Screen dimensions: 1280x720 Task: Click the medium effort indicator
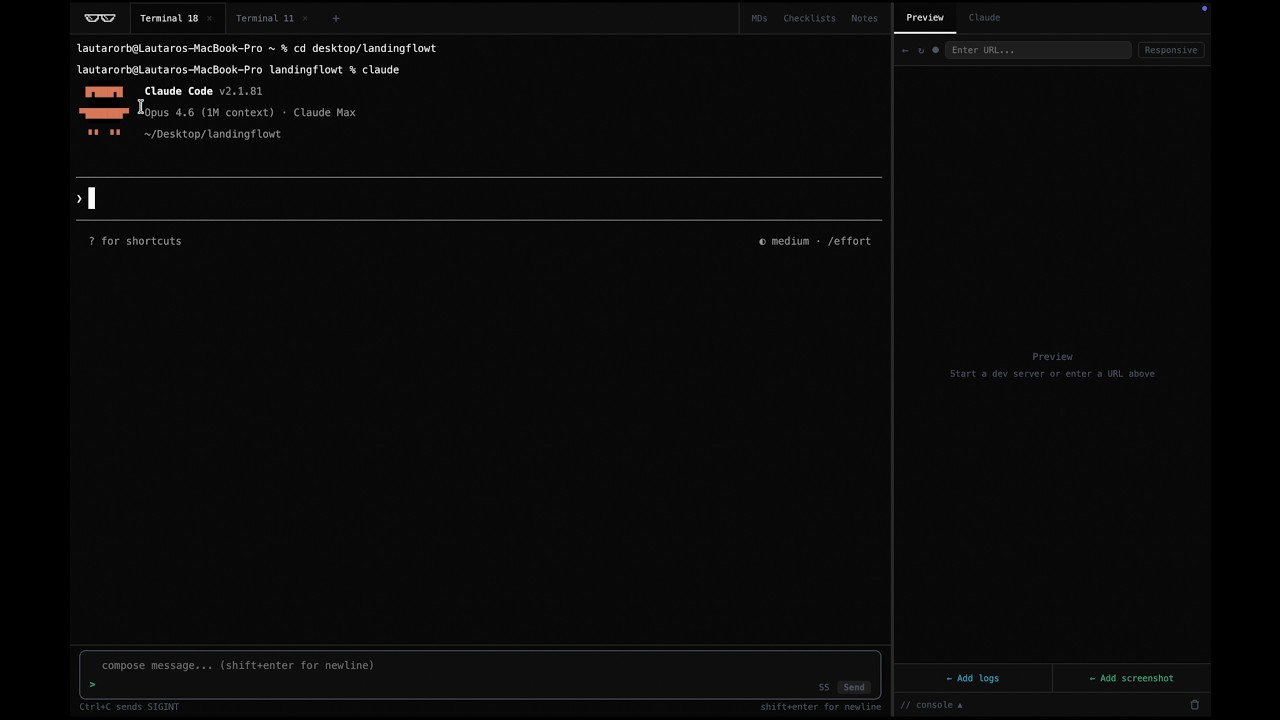point(815,241)
